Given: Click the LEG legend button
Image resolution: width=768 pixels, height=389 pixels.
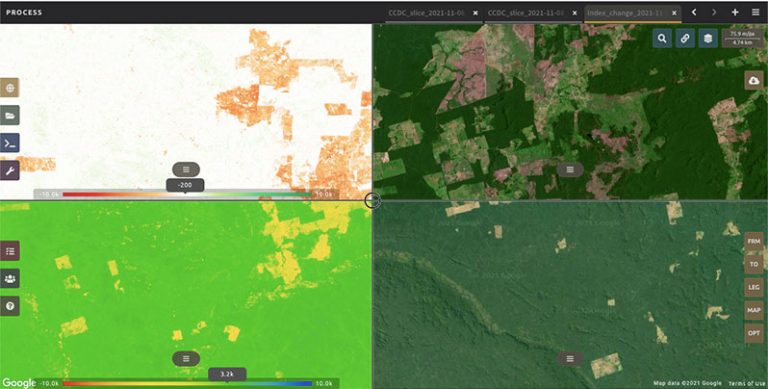Looking at the screenshot, I should click(x=754, y=287).
